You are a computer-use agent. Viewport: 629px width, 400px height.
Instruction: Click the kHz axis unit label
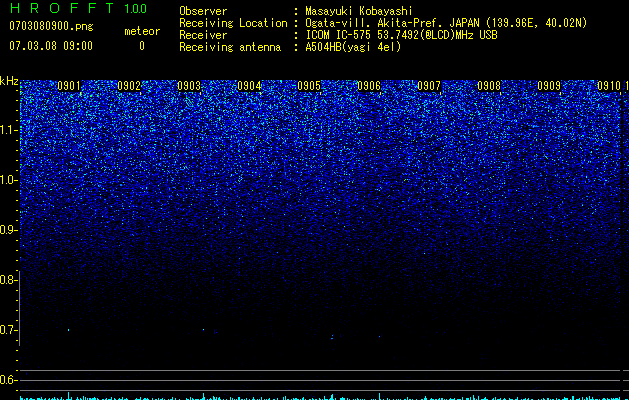tap(9, 81)
